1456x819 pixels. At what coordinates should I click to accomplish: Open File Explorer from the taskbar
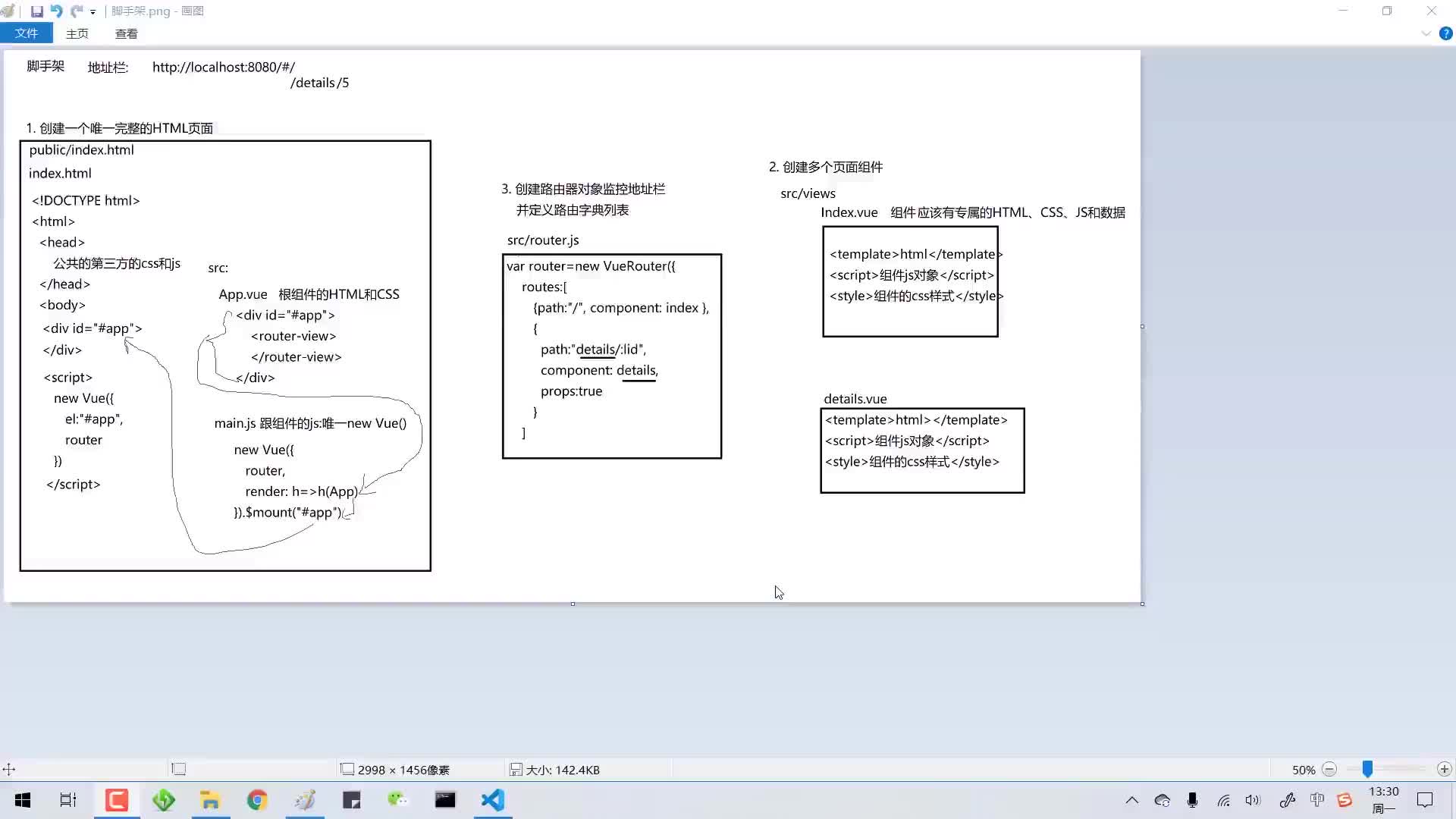[x=210, y=800]
